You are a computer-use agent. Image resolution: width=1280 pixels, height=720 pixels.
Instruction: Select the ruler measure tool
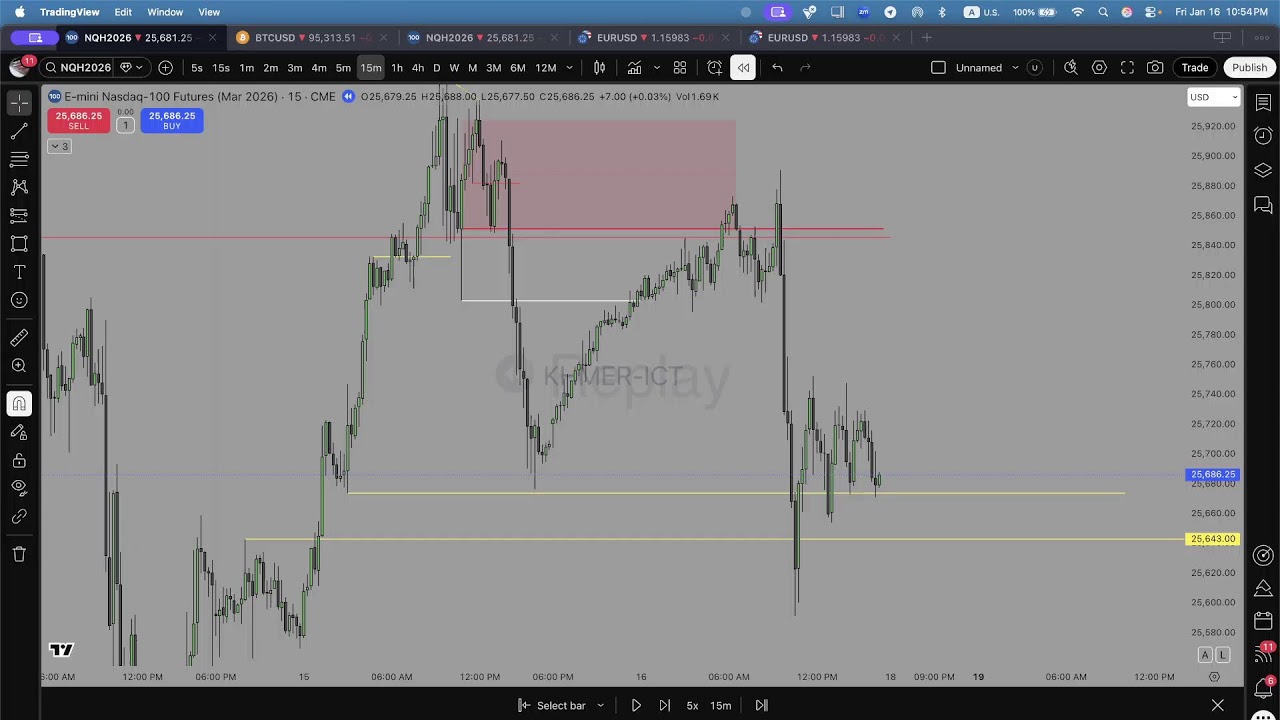19,338
